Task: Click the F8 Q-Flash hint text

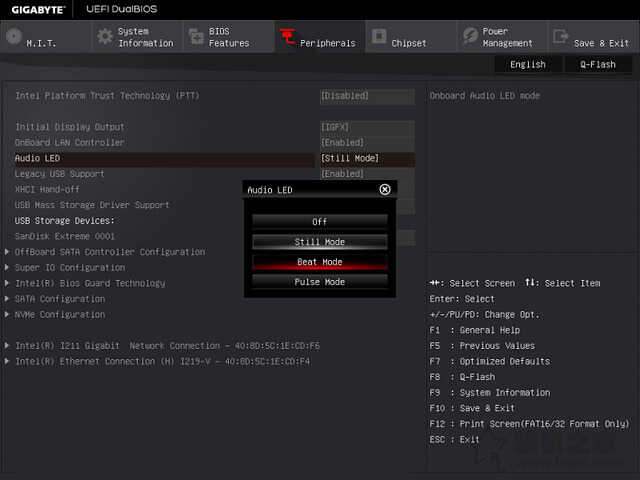Action: 462,377
